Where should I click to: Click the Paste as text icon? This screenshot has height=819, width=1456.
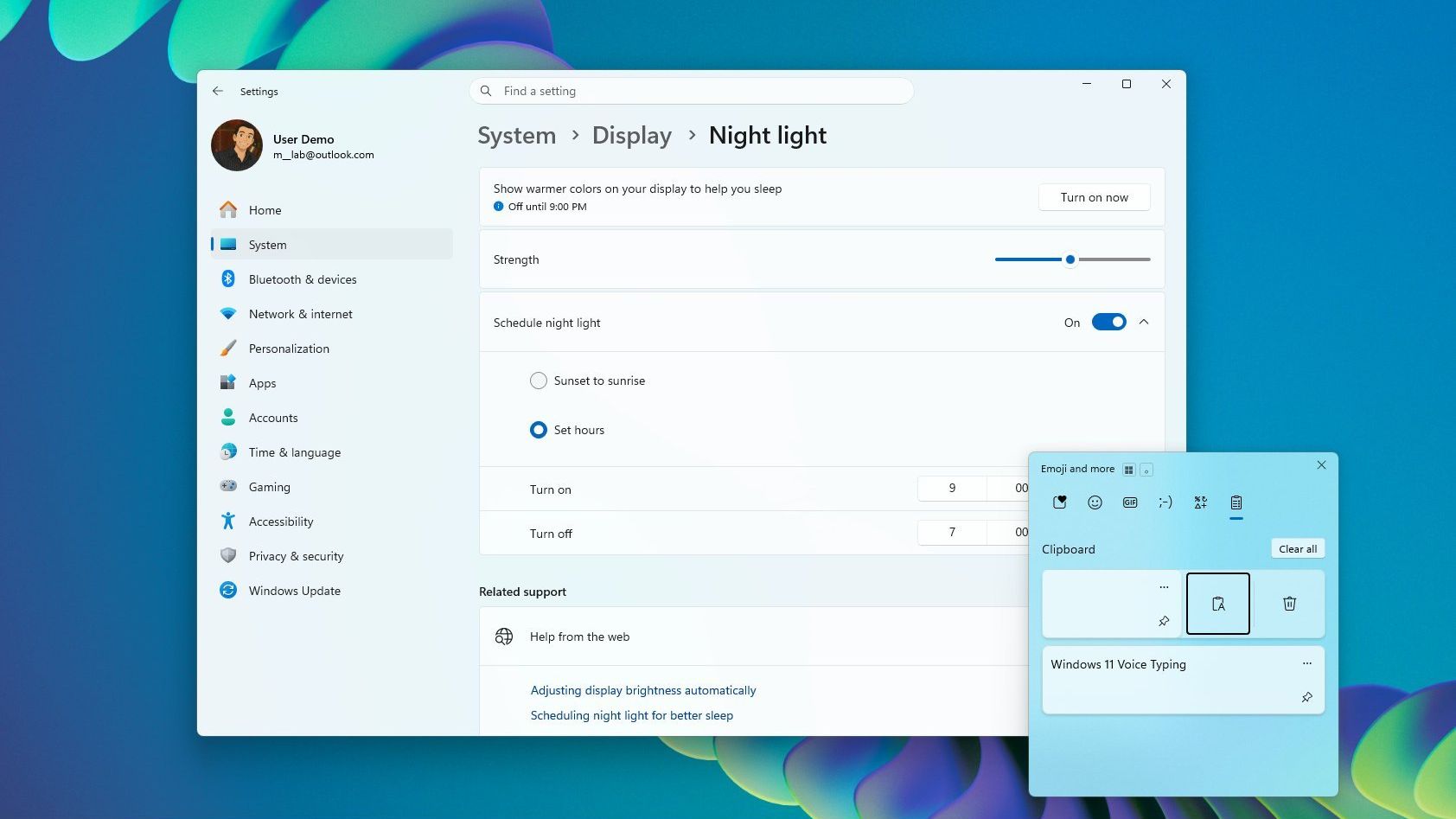point(1218,604)
